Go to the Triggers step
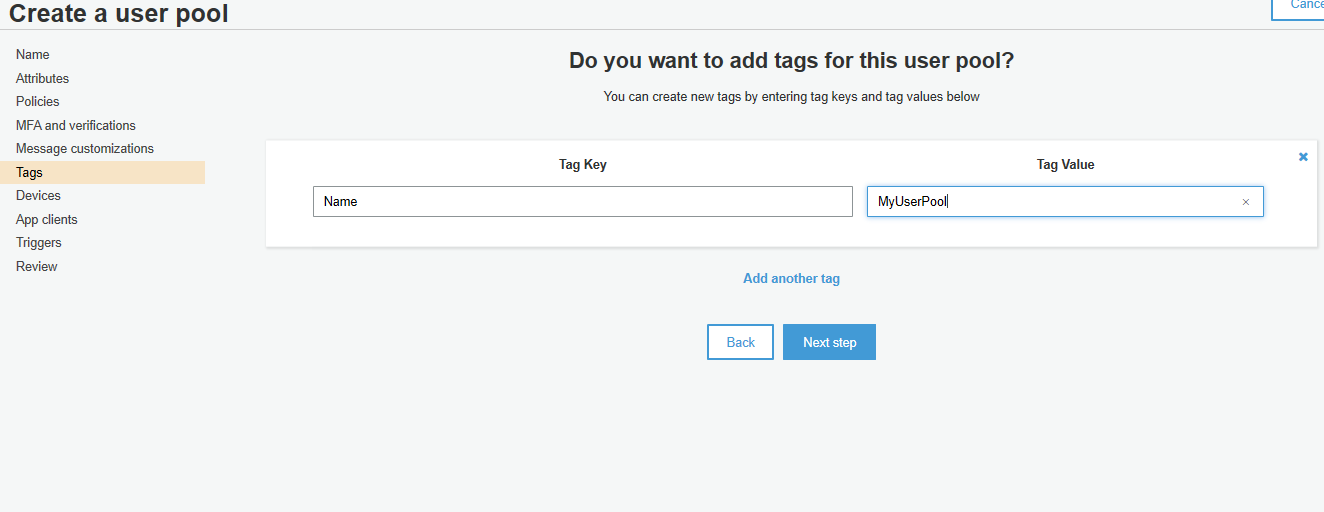1324x512 pixels. coord(39,243)
